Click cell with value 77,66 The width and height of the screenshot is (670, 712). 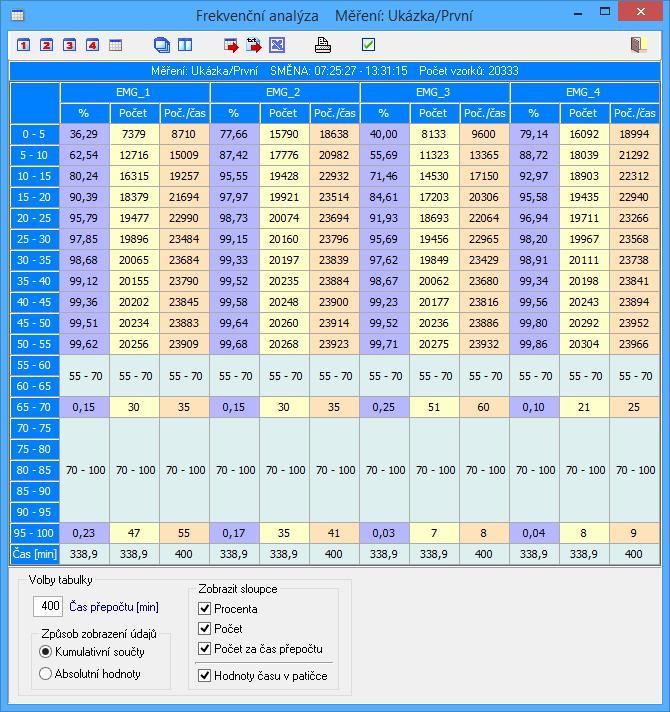[235, 134]
